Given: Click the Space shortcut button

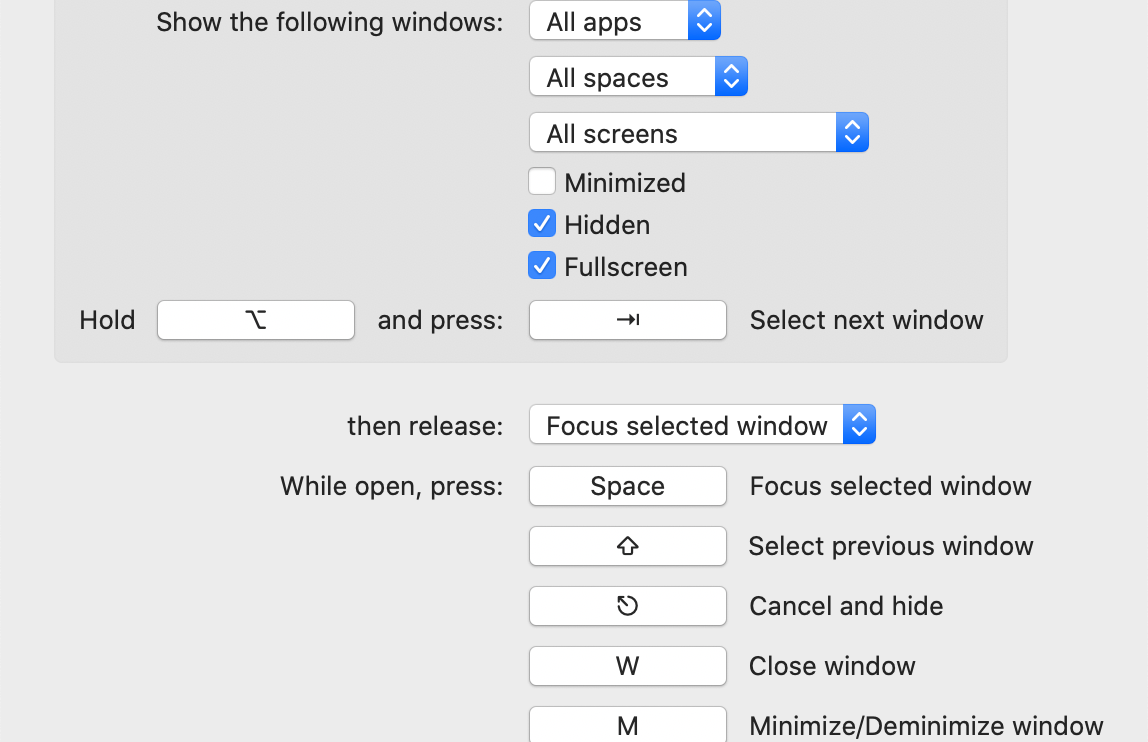Looking at the screenshot, I should coord(627,486).
